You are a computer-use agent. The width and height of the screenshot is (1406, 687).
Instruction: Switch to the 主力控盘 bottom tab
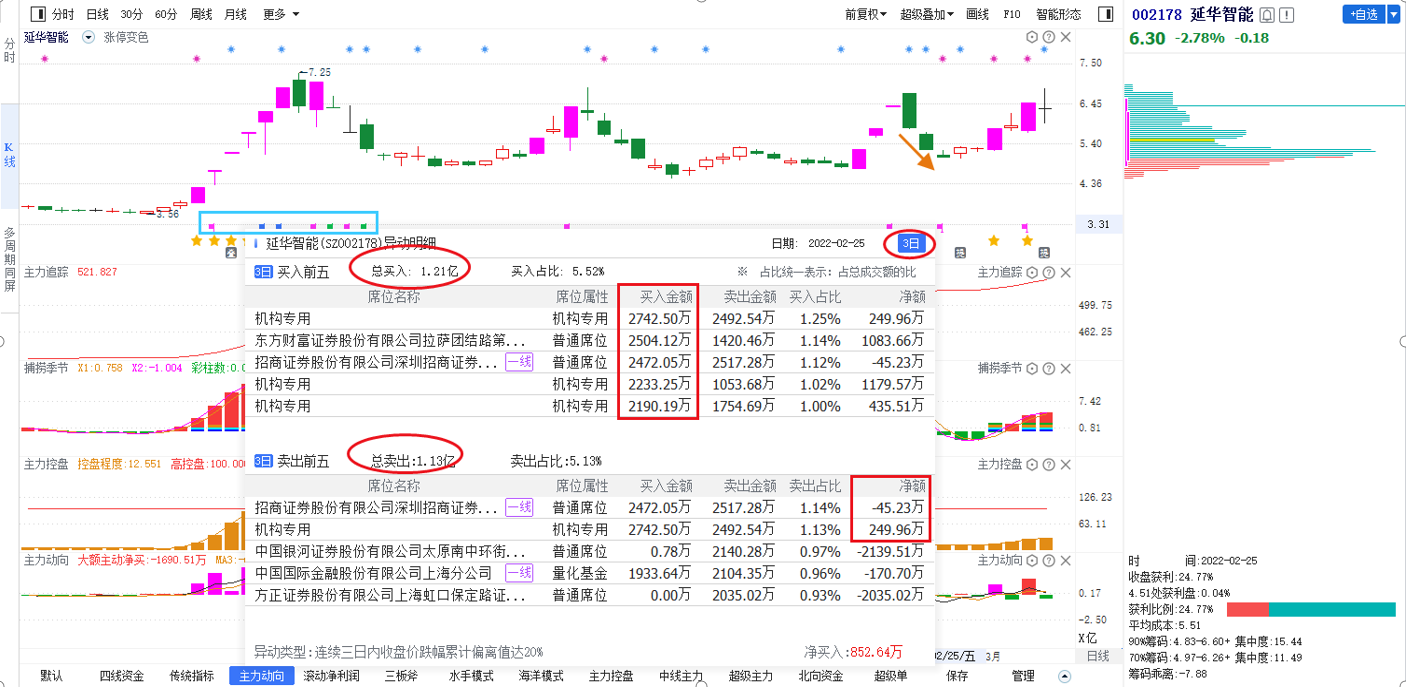pyautogui.click(x=611, y=676)
